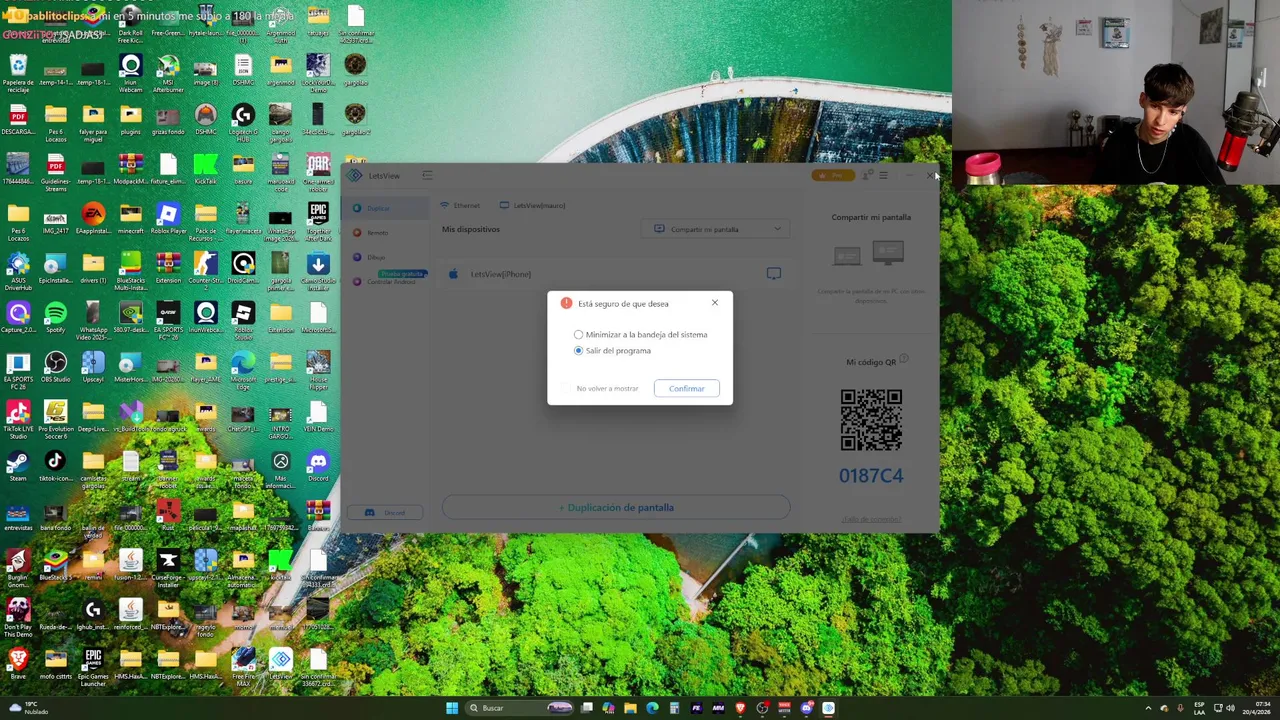Click cast icon on LetsView[iPhone] row
This screenshot has width=1280, height=720.
(x=774, y=273)
